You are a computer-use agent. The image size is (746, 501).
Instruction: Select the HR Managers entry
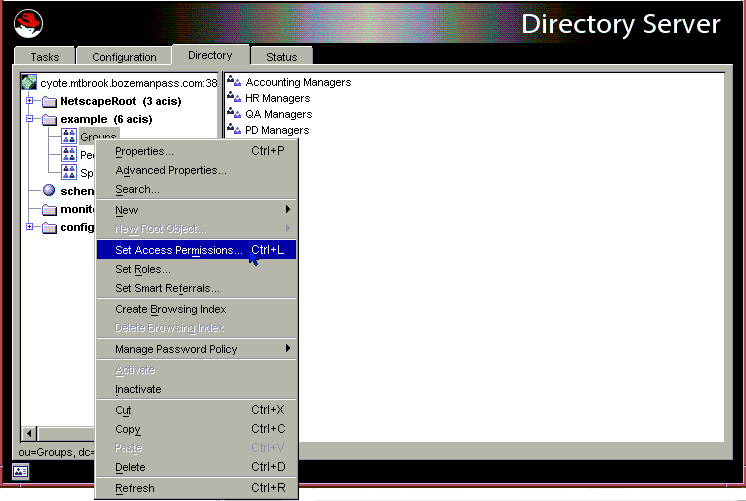277,98
